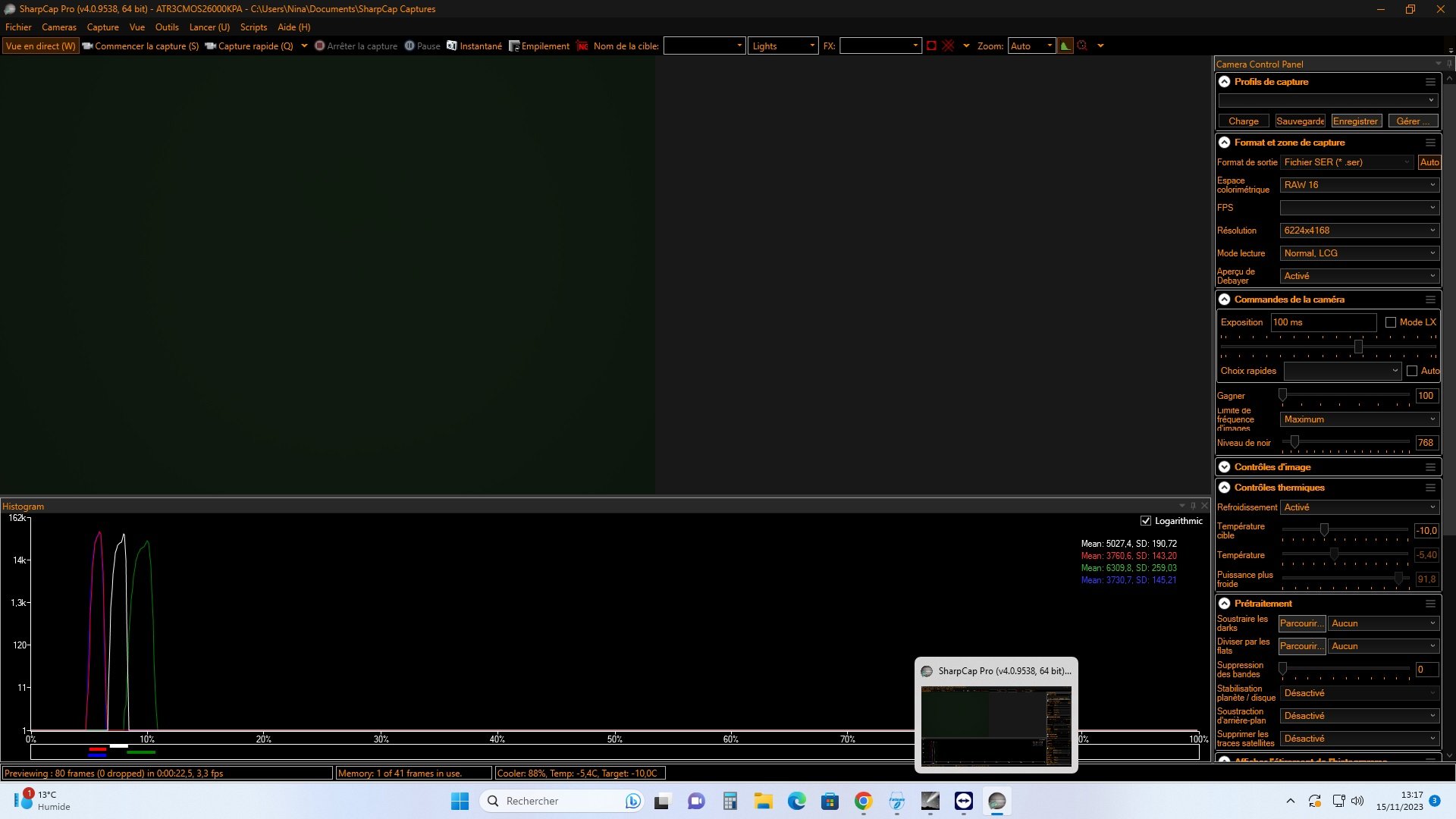This screenshot has width=1456, height=819.
Task: Collapse Contrôles thermiques section
Action: 1224,488
